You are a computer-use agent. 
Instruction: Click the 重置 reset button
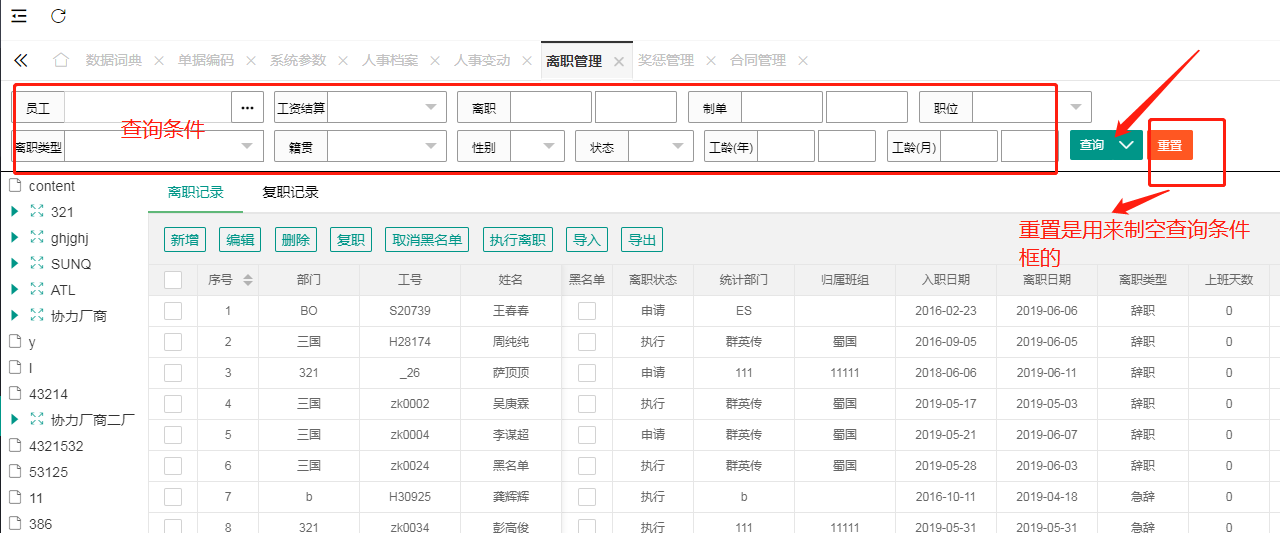1170,145
